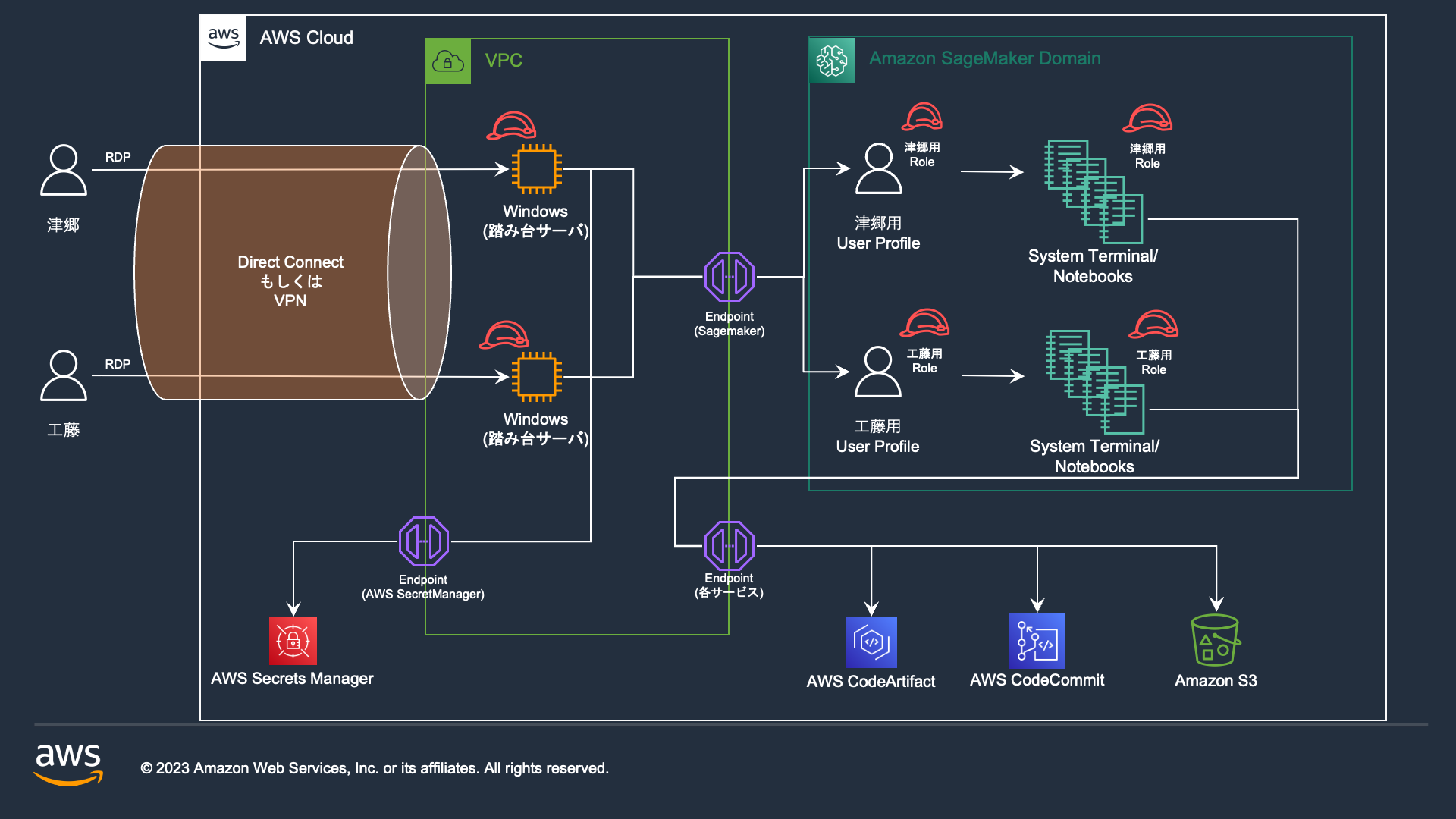Click the 津郷用 User Profile person icon
1456x819 pixels.
tap(879, 168)
